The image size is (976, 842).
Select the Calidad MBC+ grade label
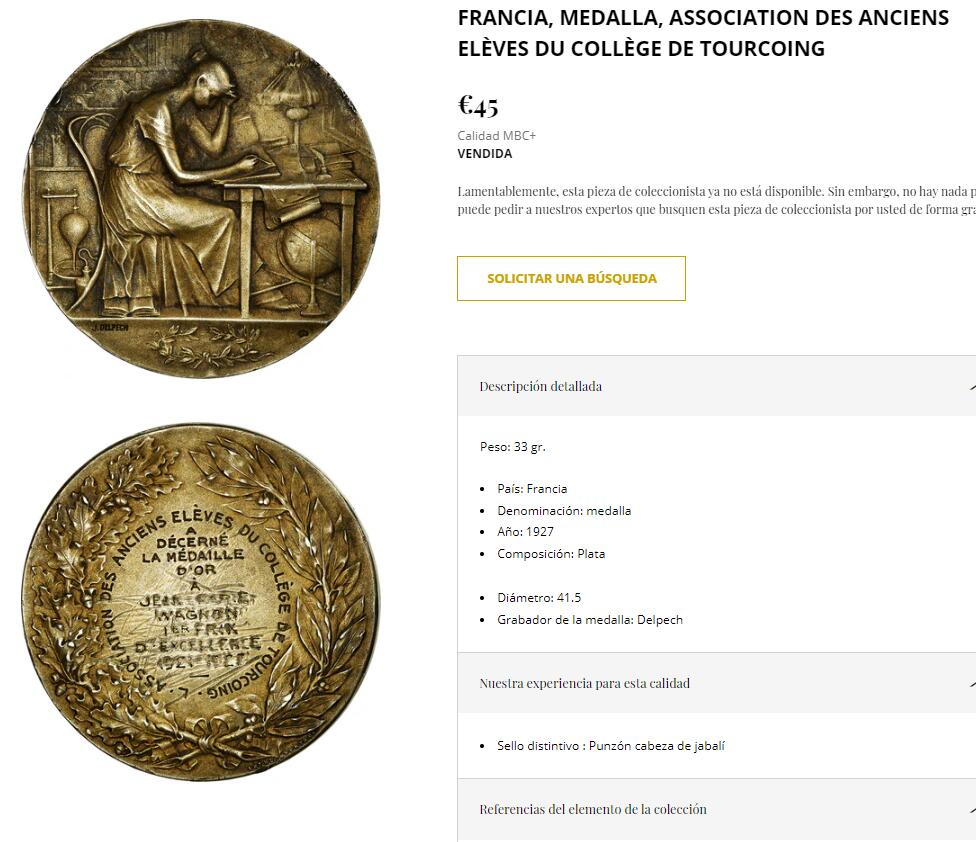[x=497, y=136]
